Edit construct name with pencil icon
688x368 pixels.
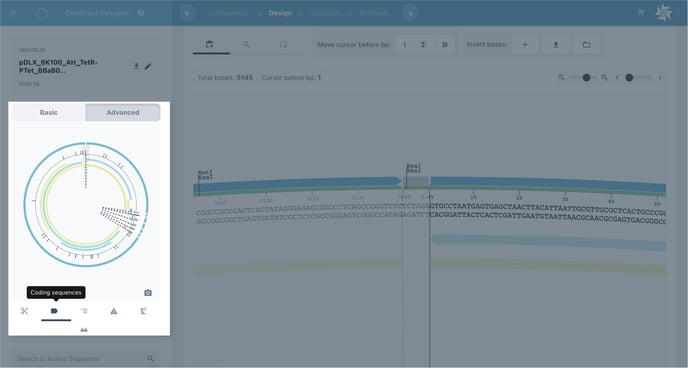pos(148,66)
